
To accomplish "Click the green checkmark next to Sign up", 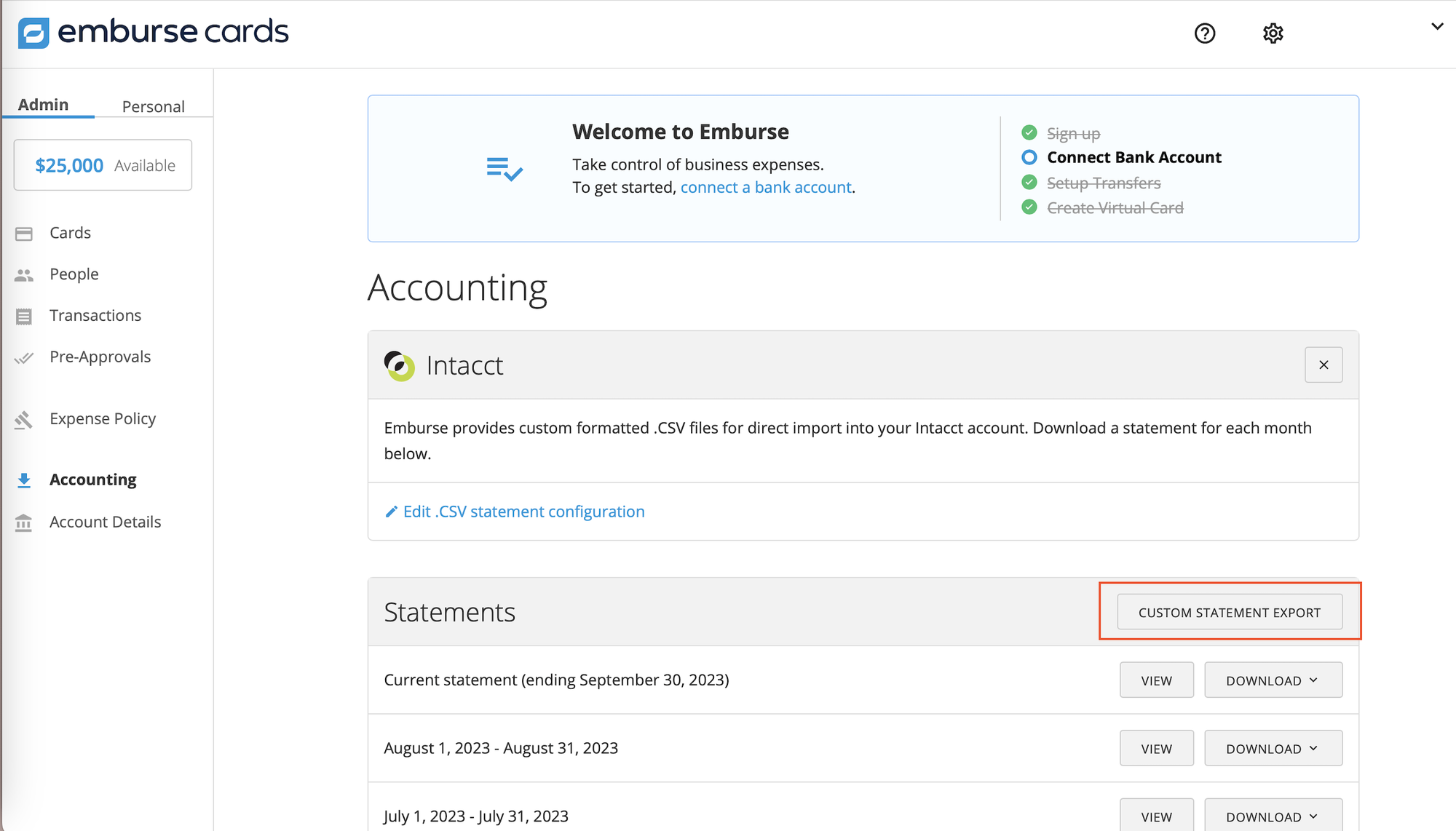I will point(1028,132).
